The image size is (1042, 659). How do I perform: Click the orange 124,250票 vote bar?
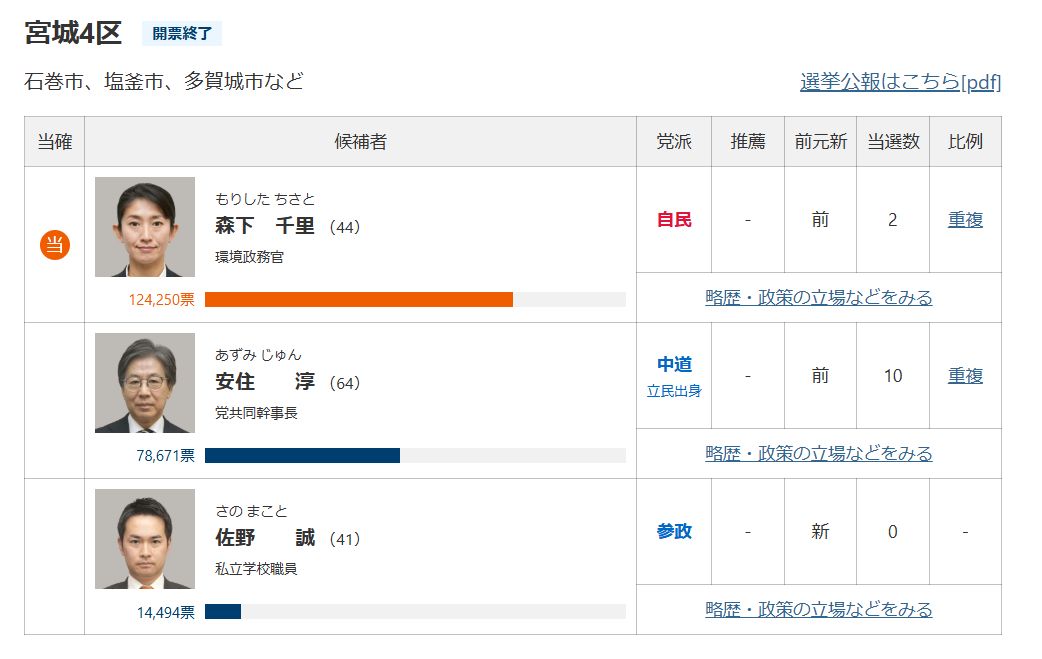(x=359, y=299)
